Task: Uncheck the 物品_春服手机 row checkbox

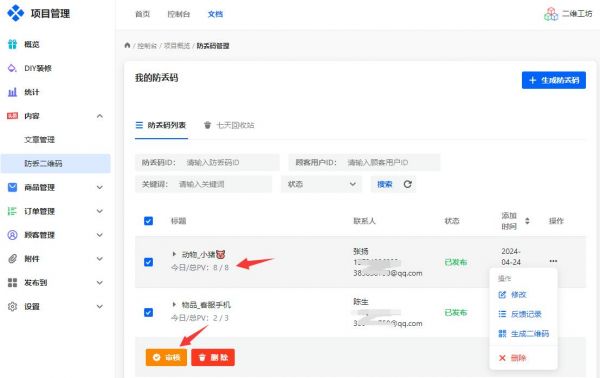Action: coord(148,313)
